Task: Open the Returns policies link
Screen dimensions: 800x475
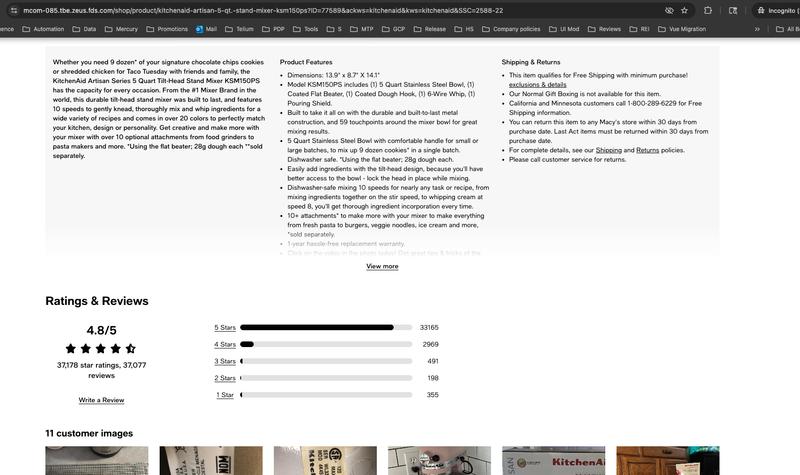Action: (x=648, y=150)
